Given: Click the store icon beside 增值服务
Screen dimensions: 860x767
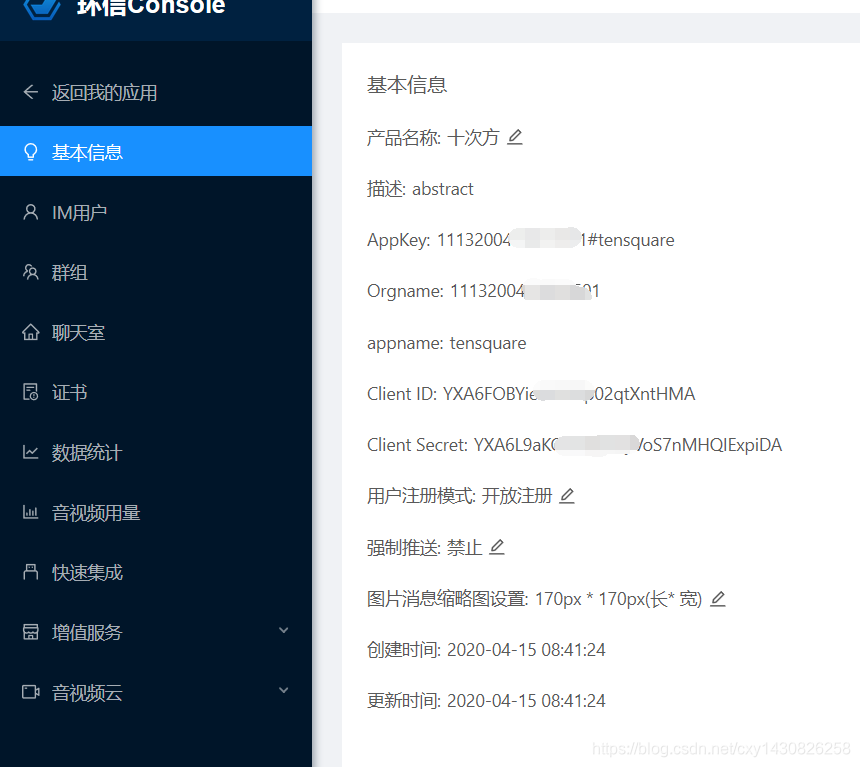Looking at the screenshot, I should pyautogui.click(x=31, y=632).
